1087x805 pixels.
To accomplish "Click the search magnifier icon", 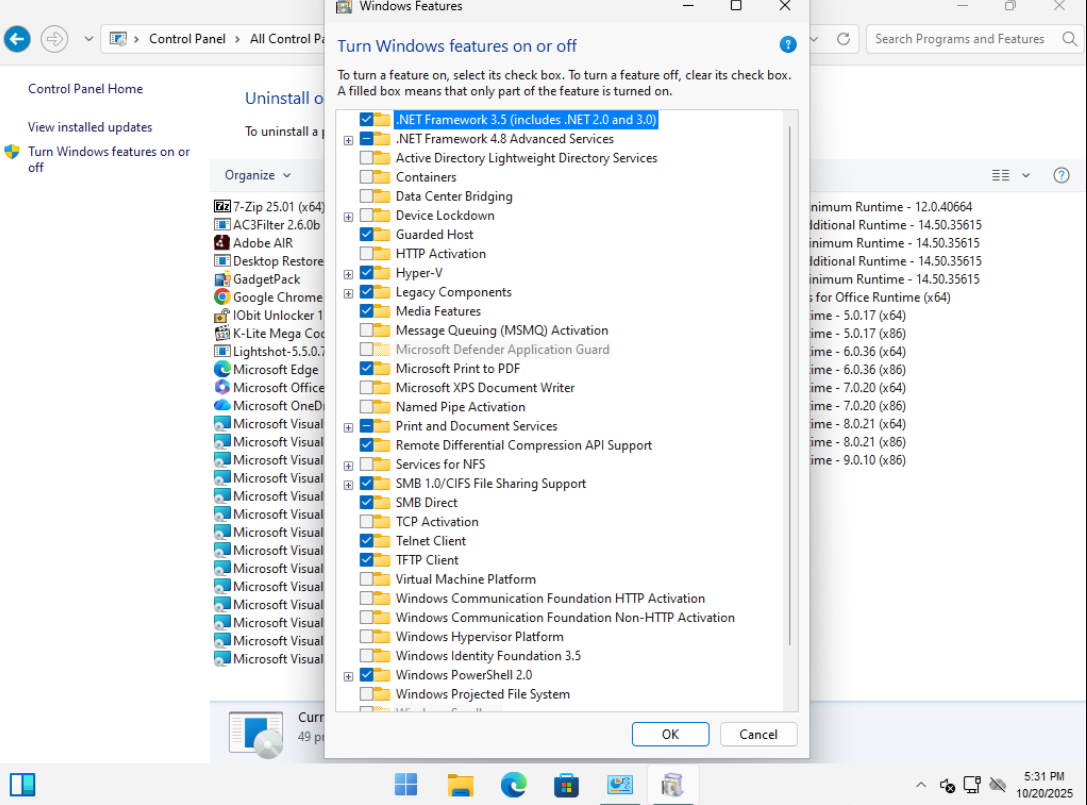I will click(x=1070, y=39).
